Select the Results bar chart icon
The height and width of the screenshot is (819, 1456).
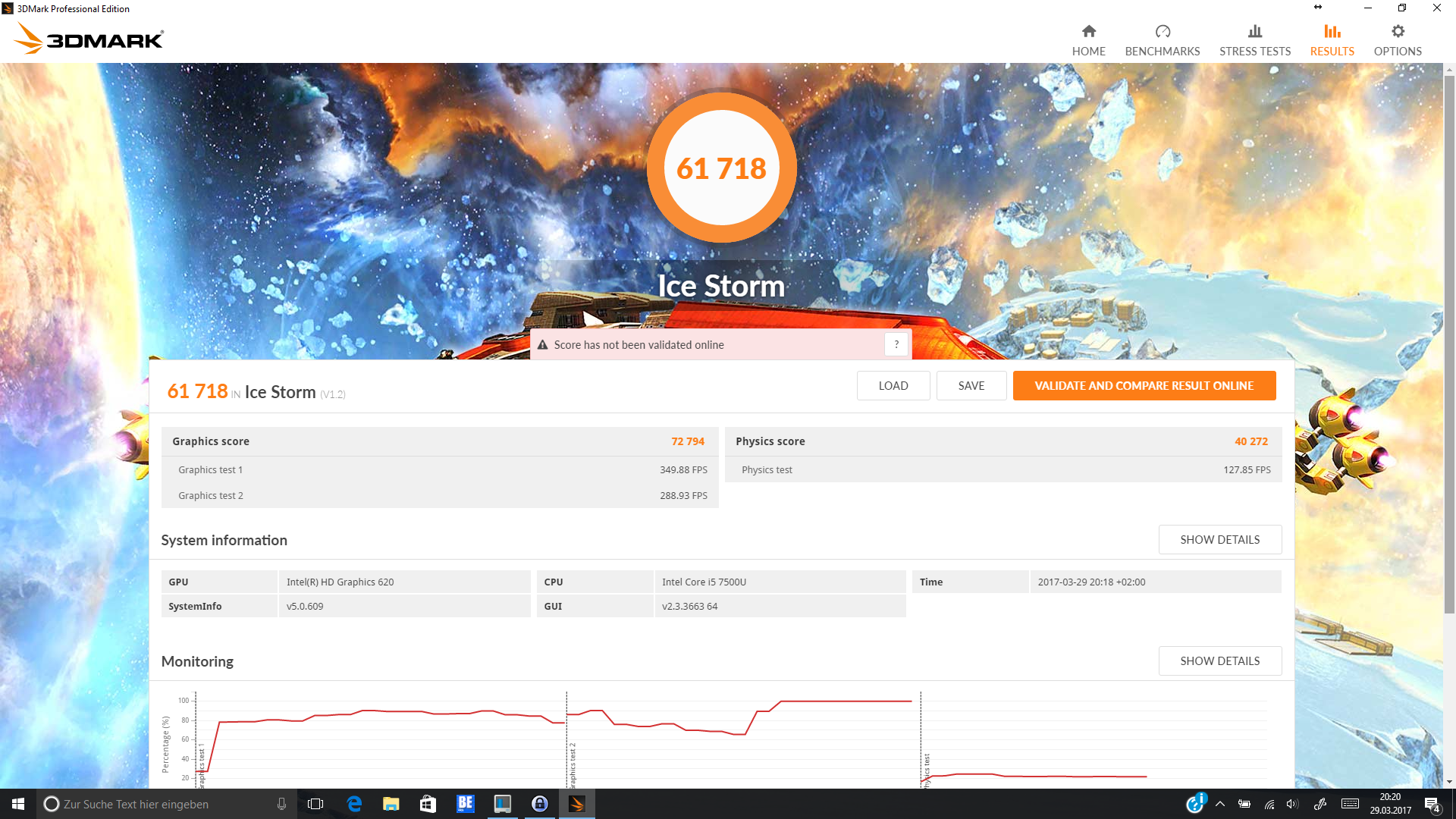click(1332, 31)
